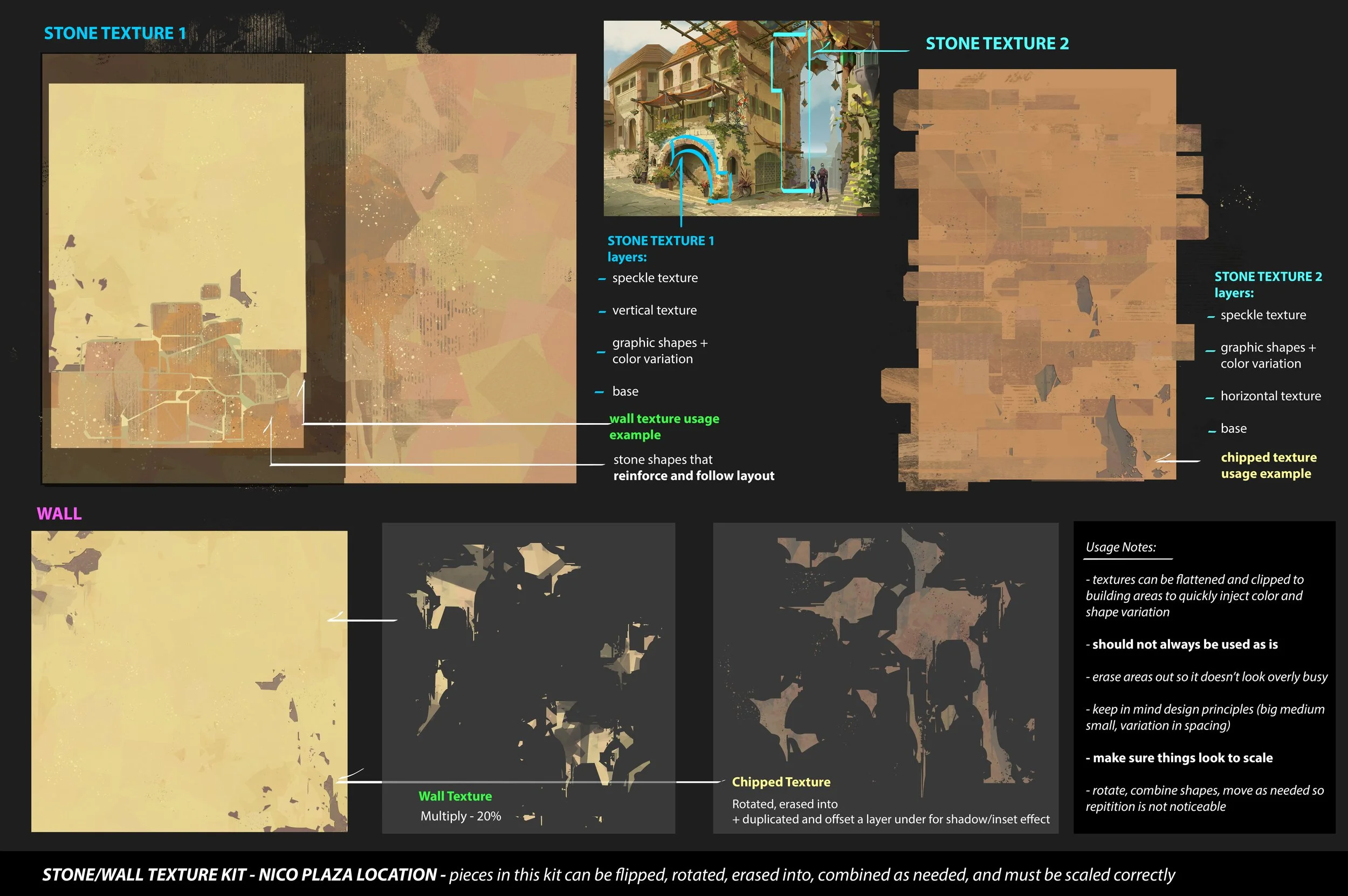Image resolution: width=1348 pixels, height=896 pixels.
Task: Click the Stone Texture 2 heading
Action: 996,44
